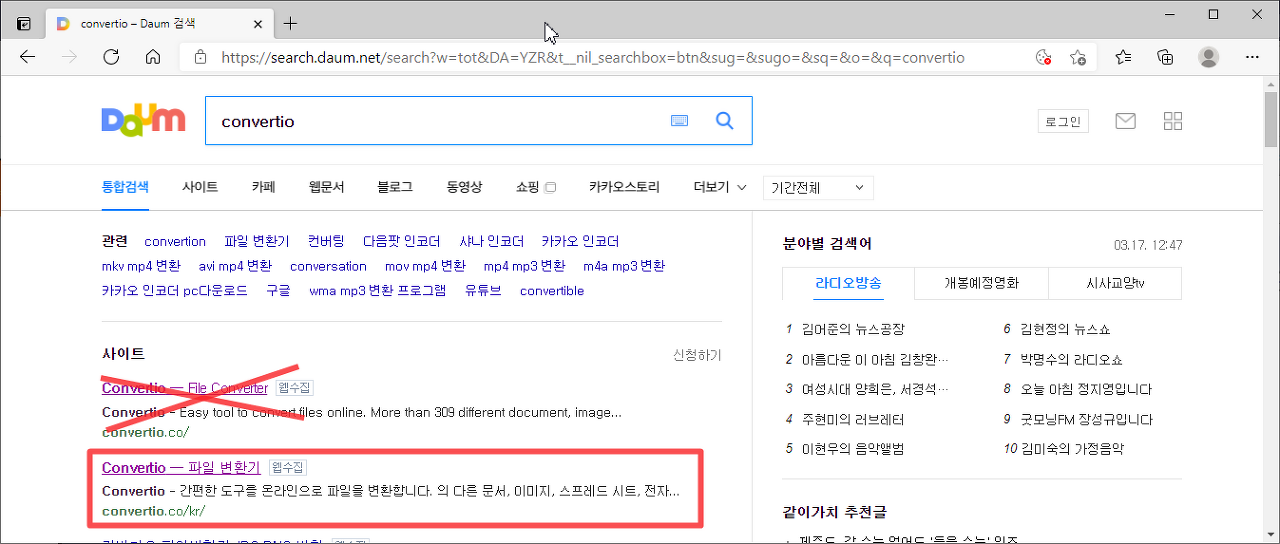Click related search wma mp3 변환 프로그램
1280x544 pixels.
[377, 291]
